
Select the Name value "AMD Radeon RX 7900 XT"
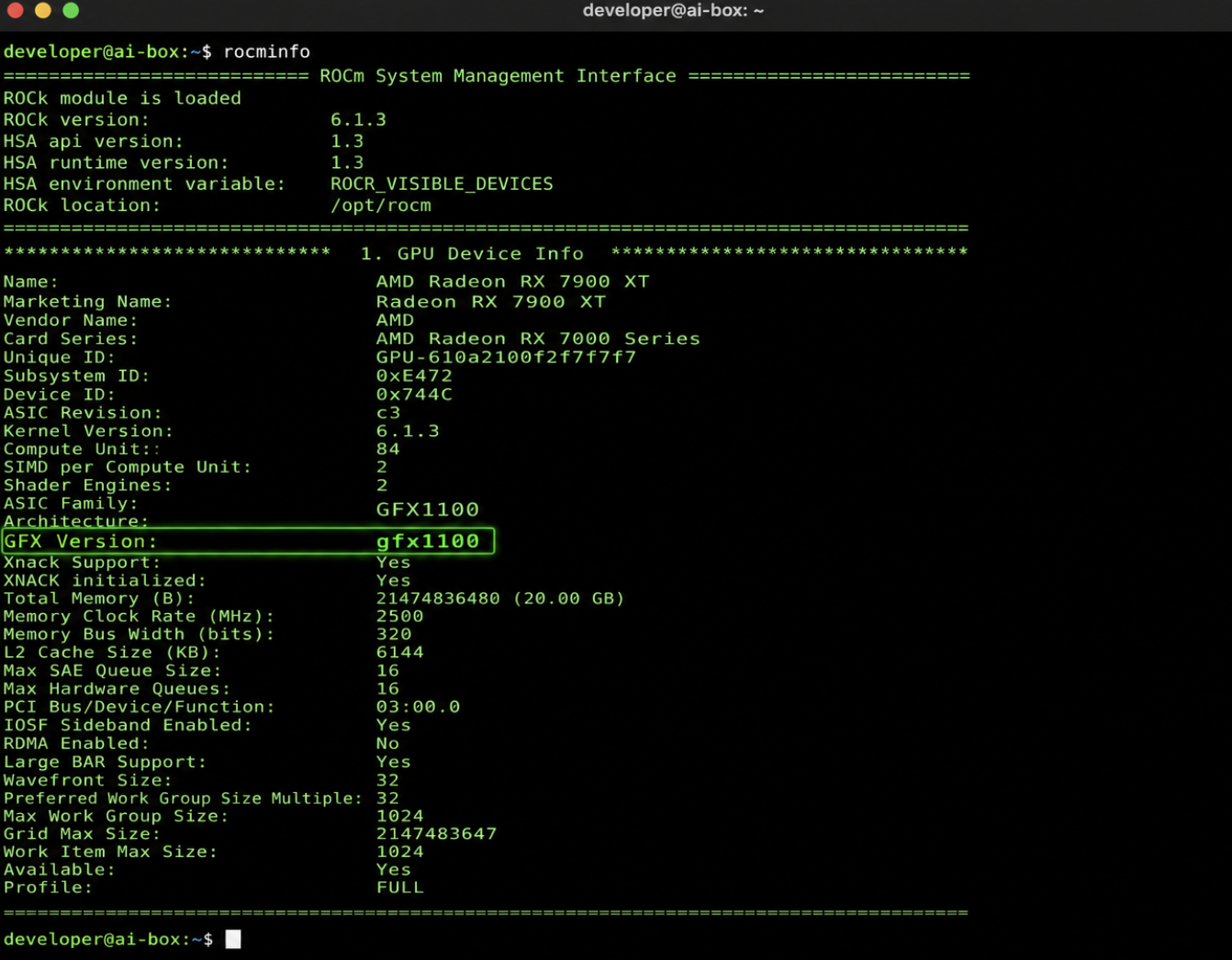point(512,282)
